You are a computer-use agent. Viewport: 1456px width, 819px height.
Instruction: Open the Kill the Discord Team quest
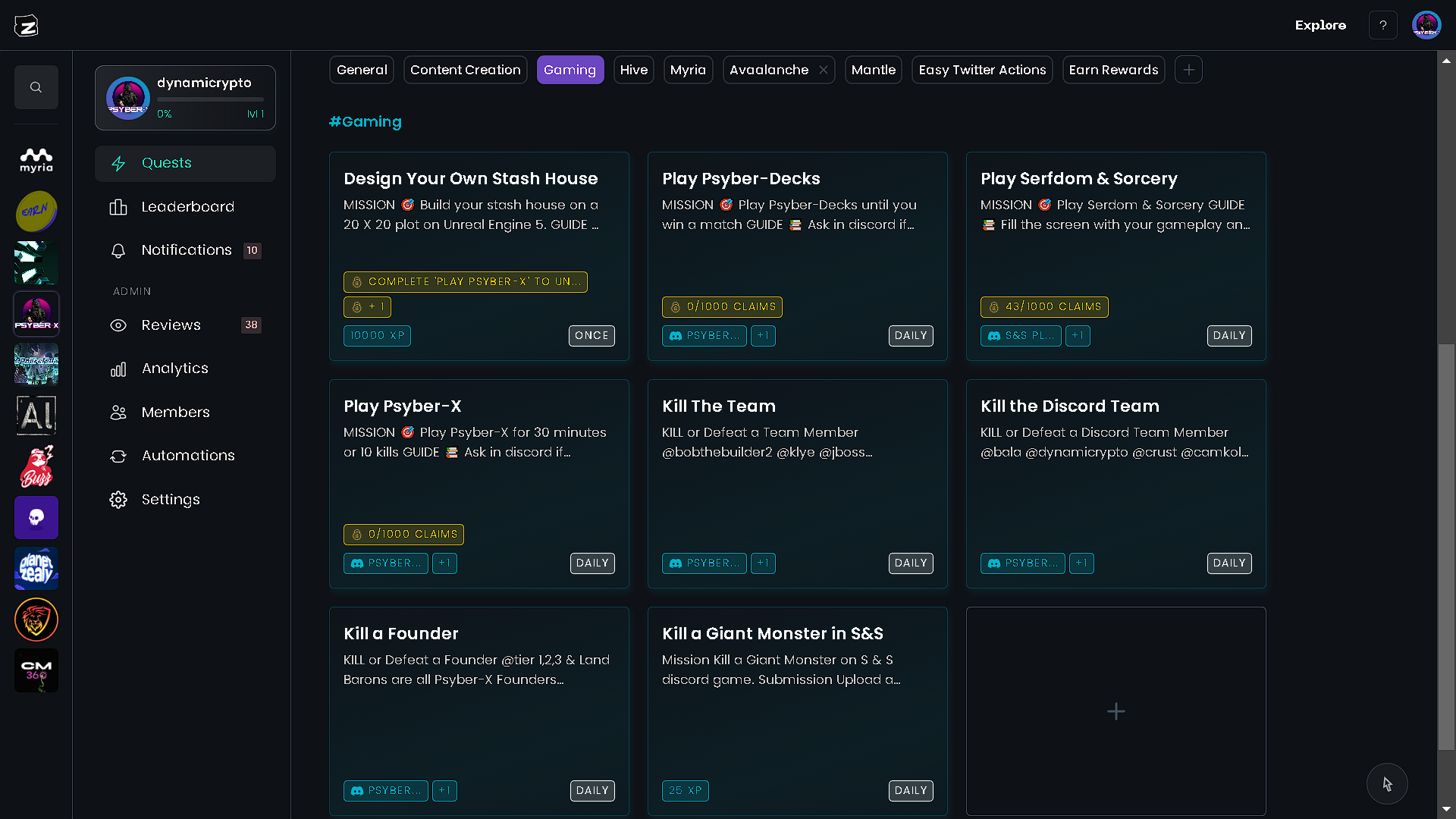(x=1116, y=484)
